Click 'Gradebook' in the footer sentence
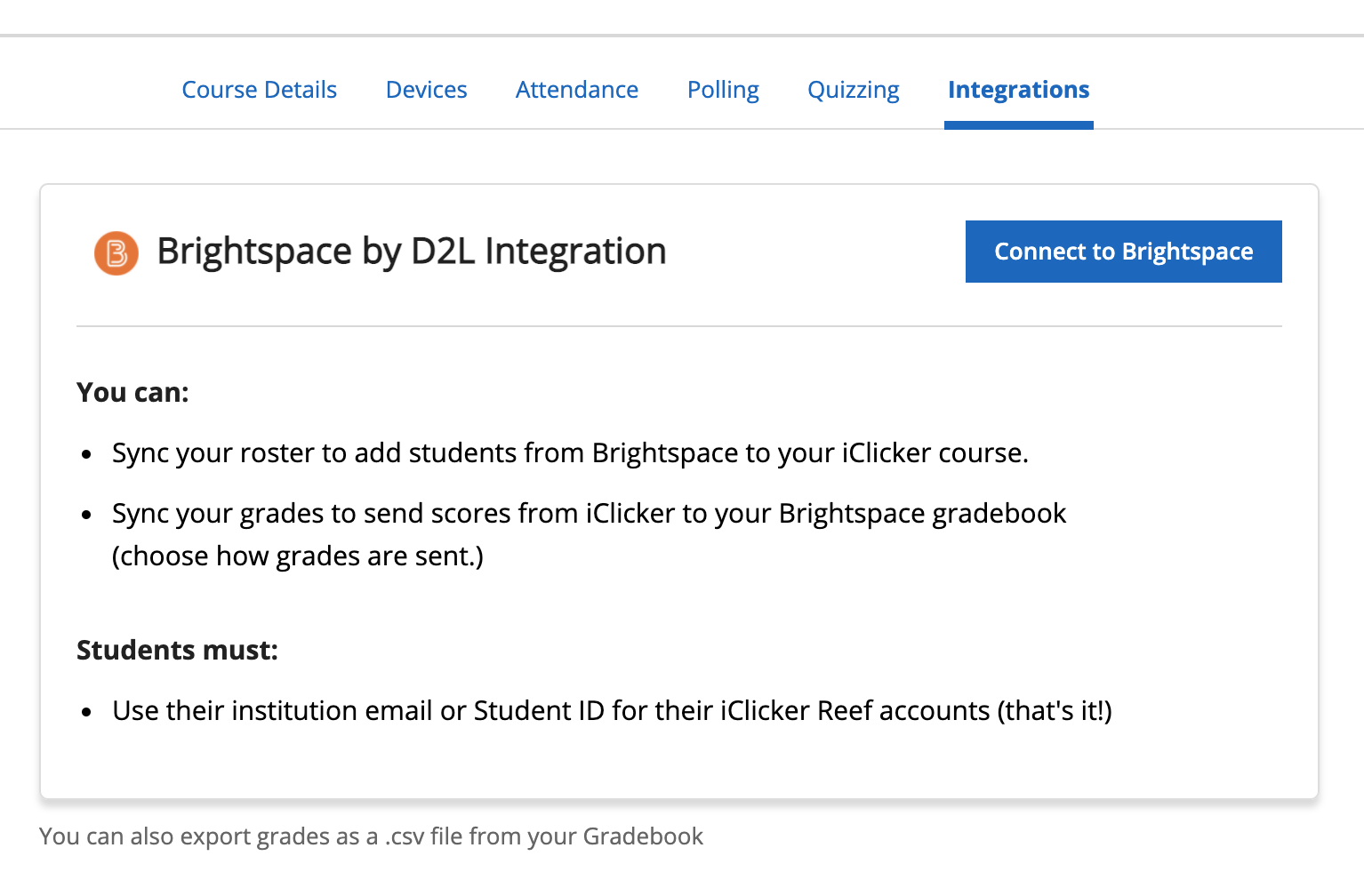This screenshot has width=1364, height=896. coord(642,836)
